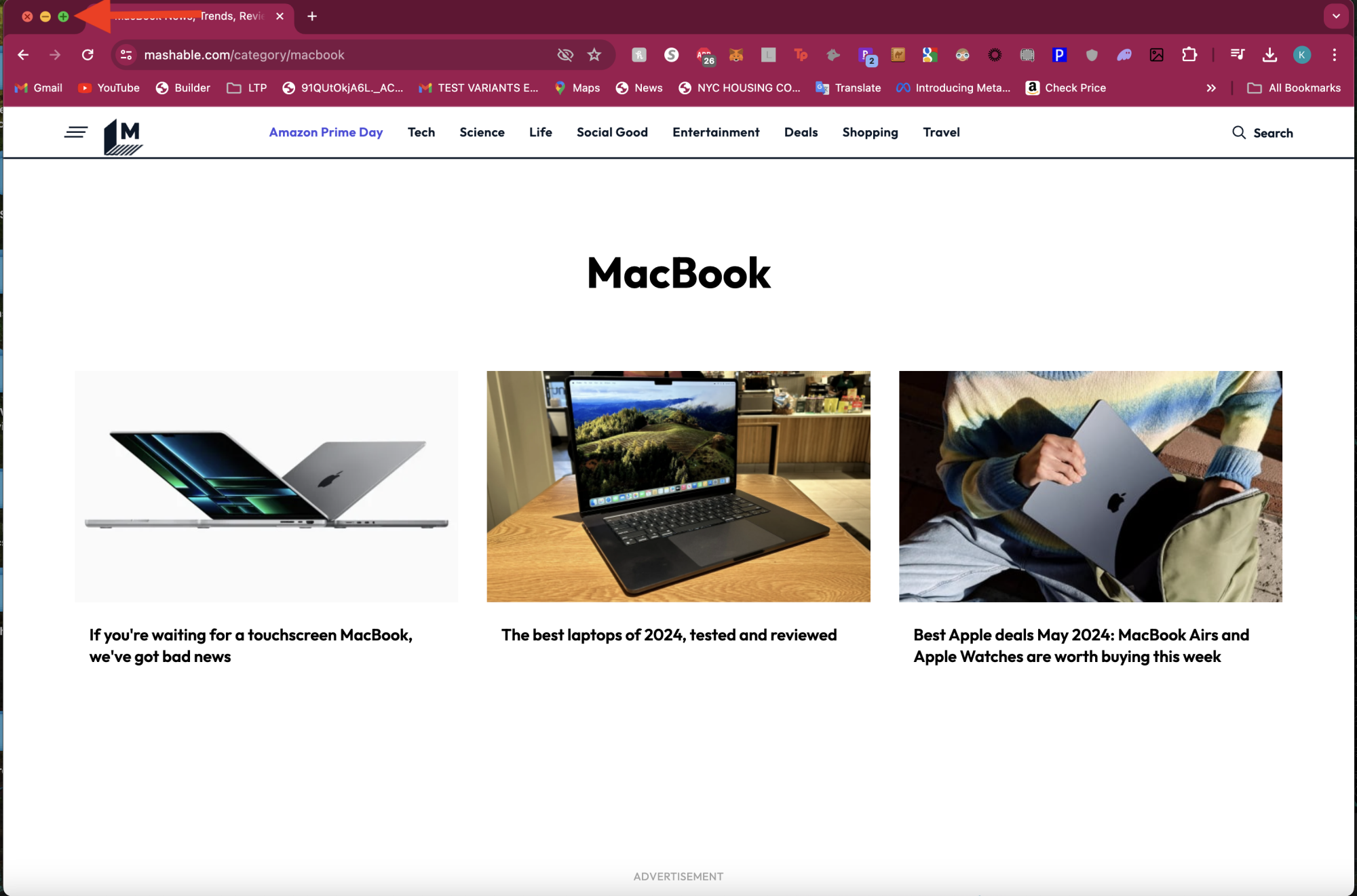
Task: Open the Entertainment section
Action: [x=716, y=132]
